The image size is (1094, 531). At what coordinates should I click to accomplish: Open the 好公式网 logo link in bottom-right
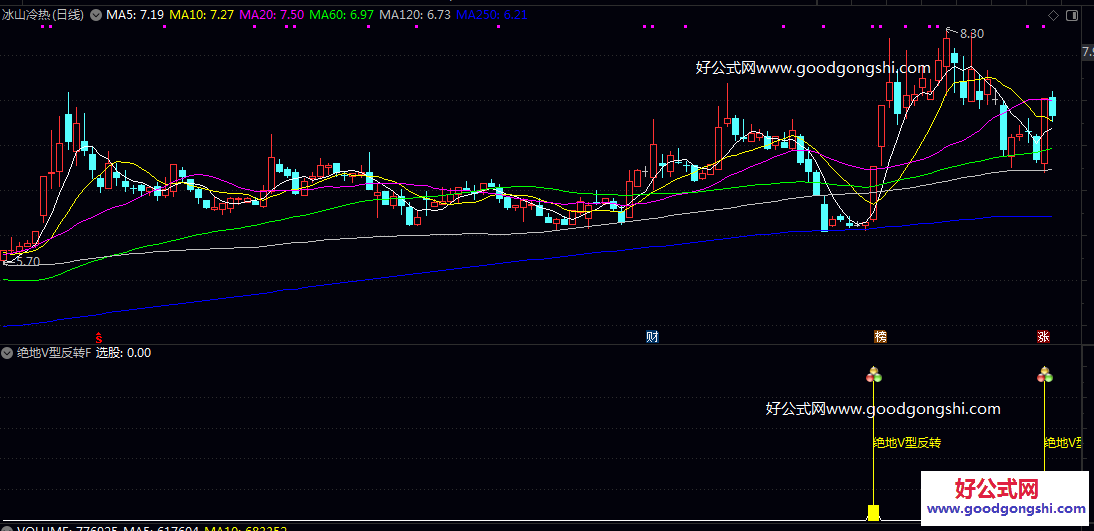[1005, 496]
